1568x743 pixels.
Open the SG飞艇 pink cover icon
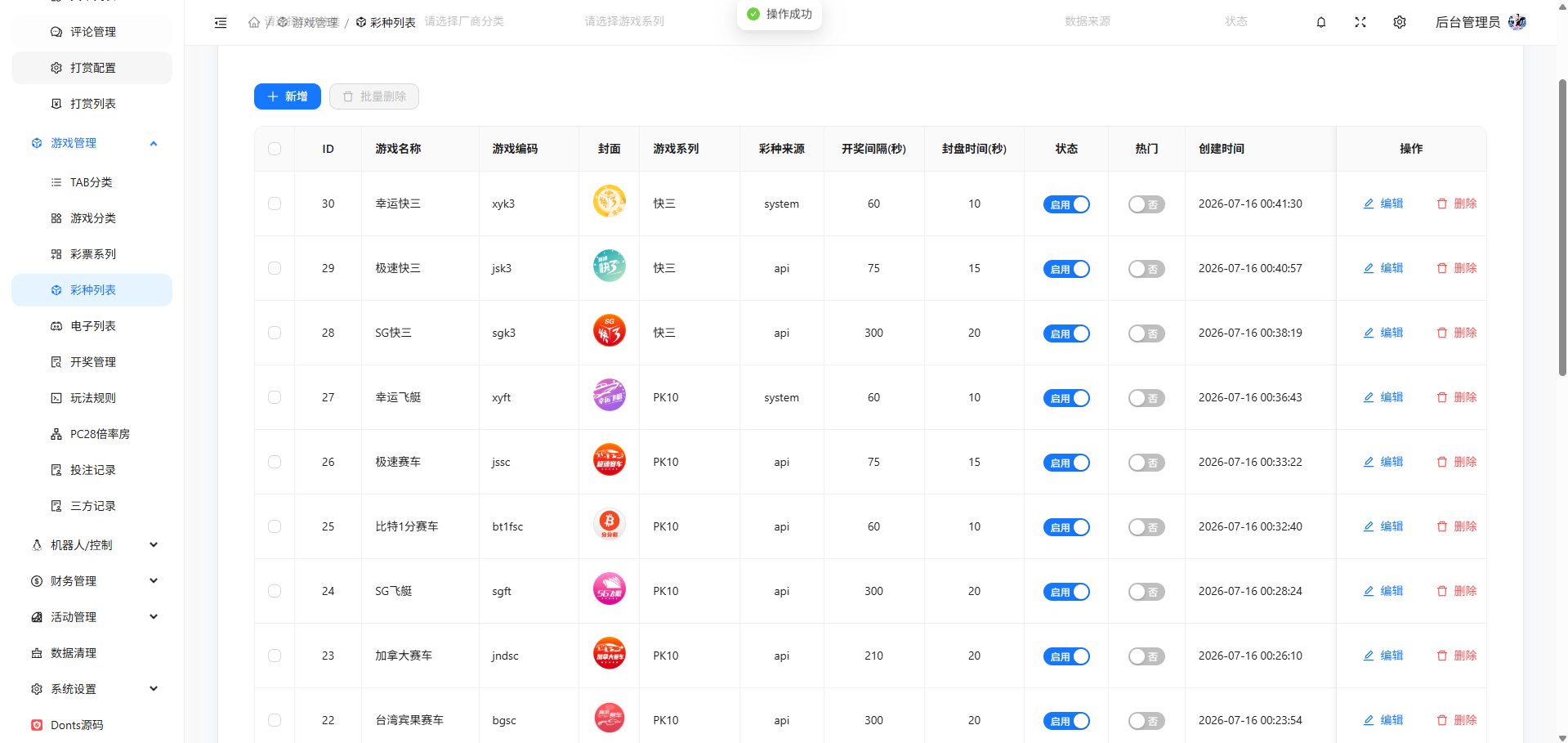tap(610, 589)
